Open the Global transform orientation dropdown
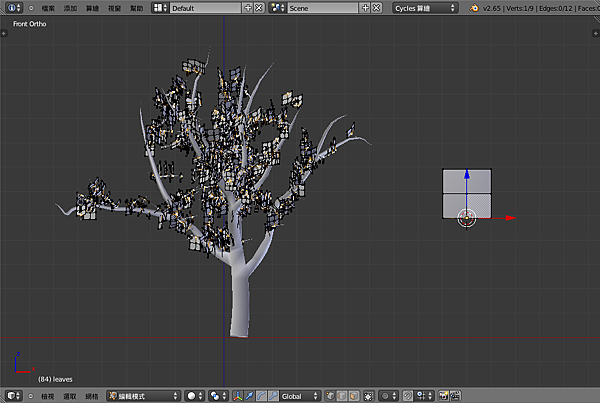This screenshot has height=403, width=600. (x=300, y=396)
